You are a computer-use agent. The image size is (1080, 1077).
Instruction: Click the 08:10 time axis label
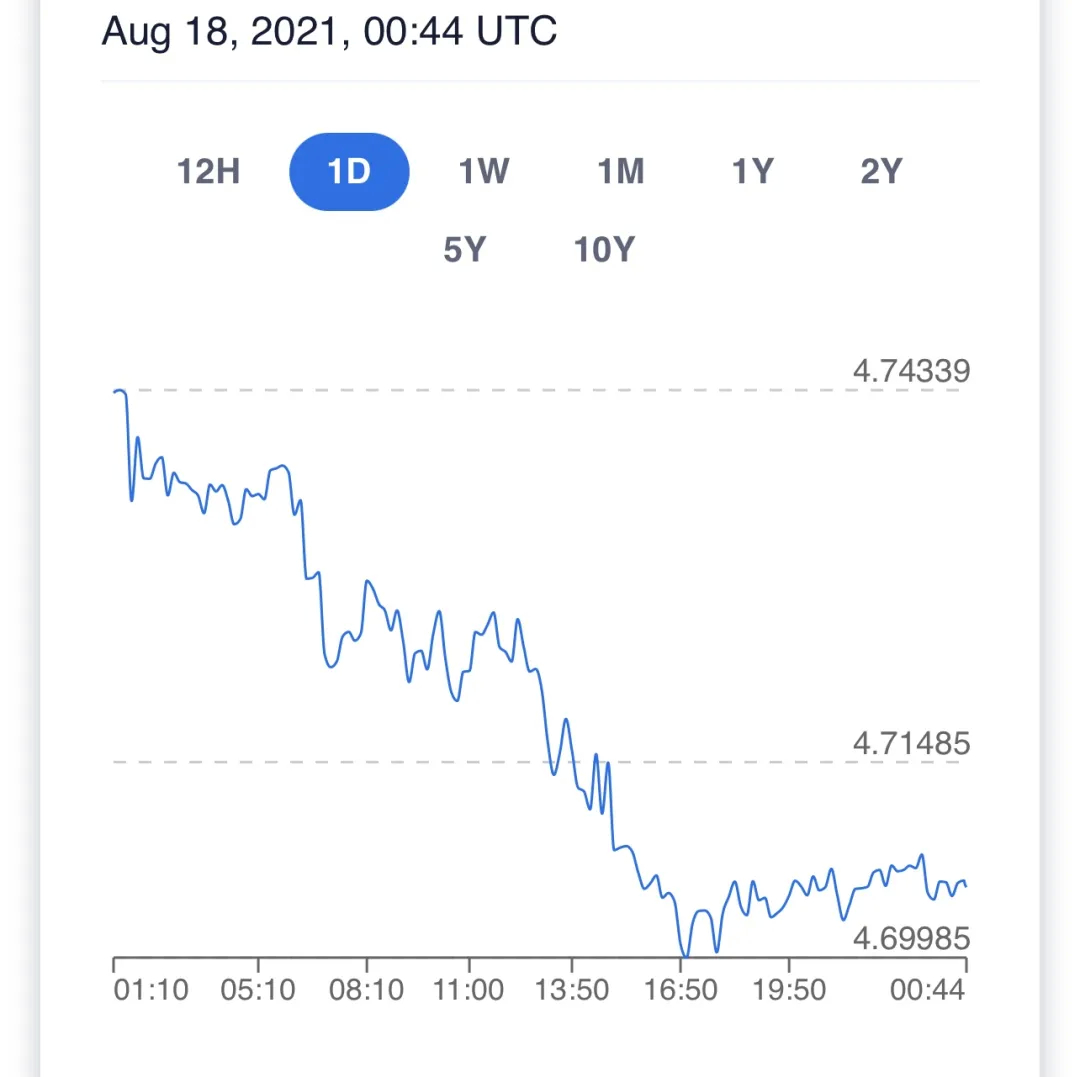click(366, 990)
